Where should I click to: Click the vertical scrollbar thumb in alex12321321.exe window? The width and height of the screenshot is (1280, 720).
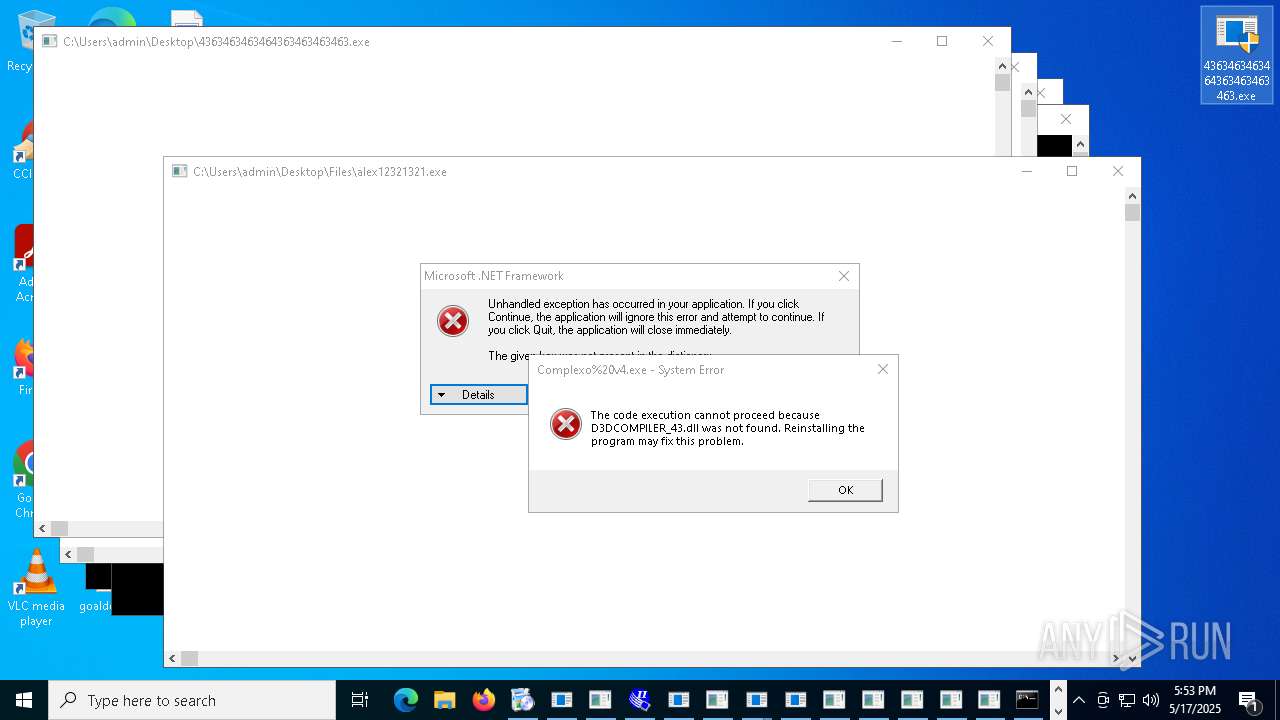1132,212
